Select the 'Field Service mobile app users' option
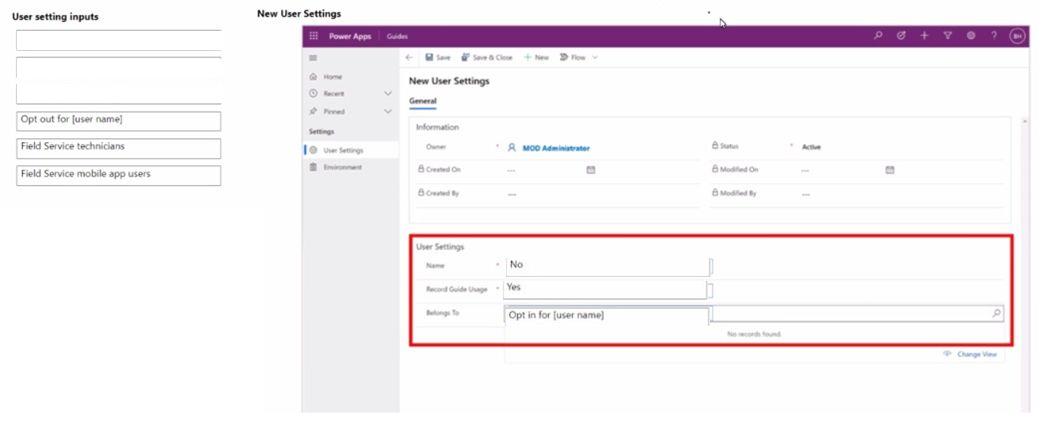This screenshot has height=435, width=1052. click(119, 176)
